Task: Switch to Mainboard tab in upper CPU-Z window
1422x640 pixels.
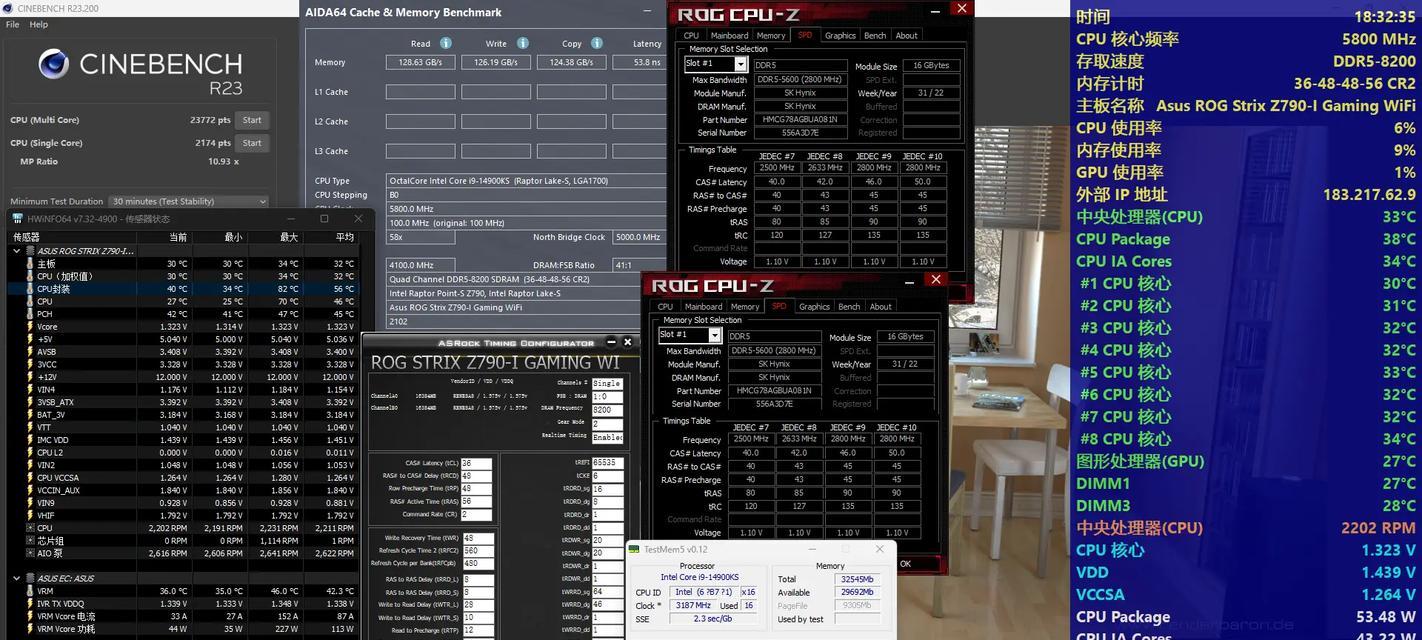Action: click(x=729, y=35)
